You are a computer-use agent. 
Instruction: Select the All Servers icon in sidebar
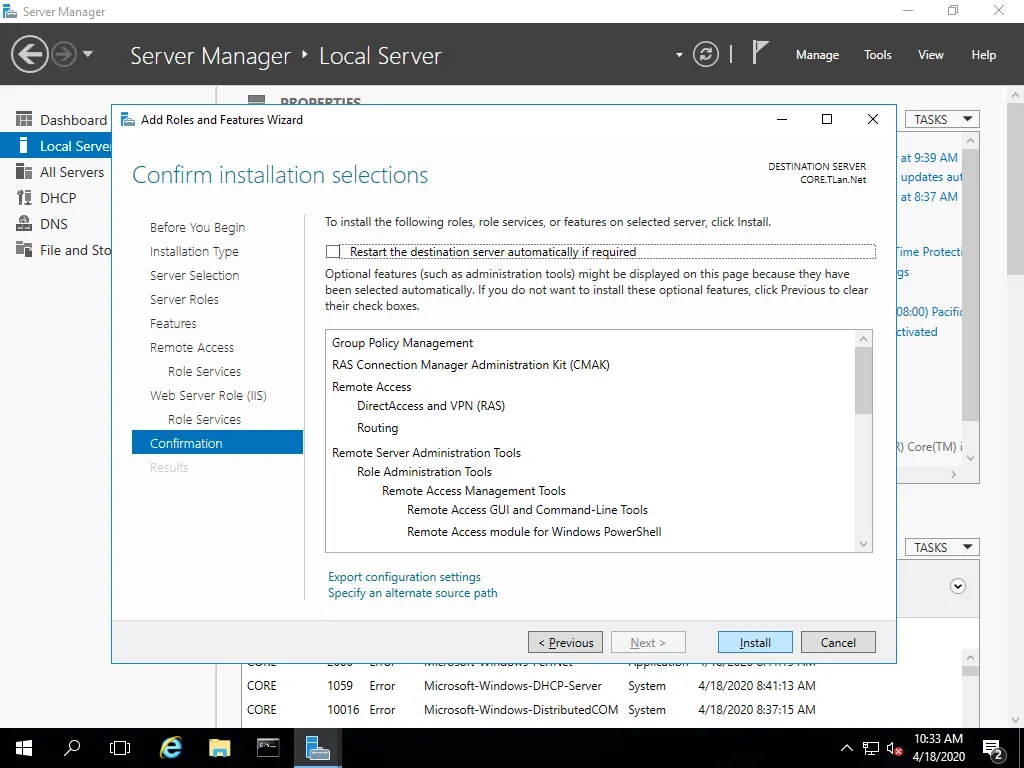click(x=24, y=172)
